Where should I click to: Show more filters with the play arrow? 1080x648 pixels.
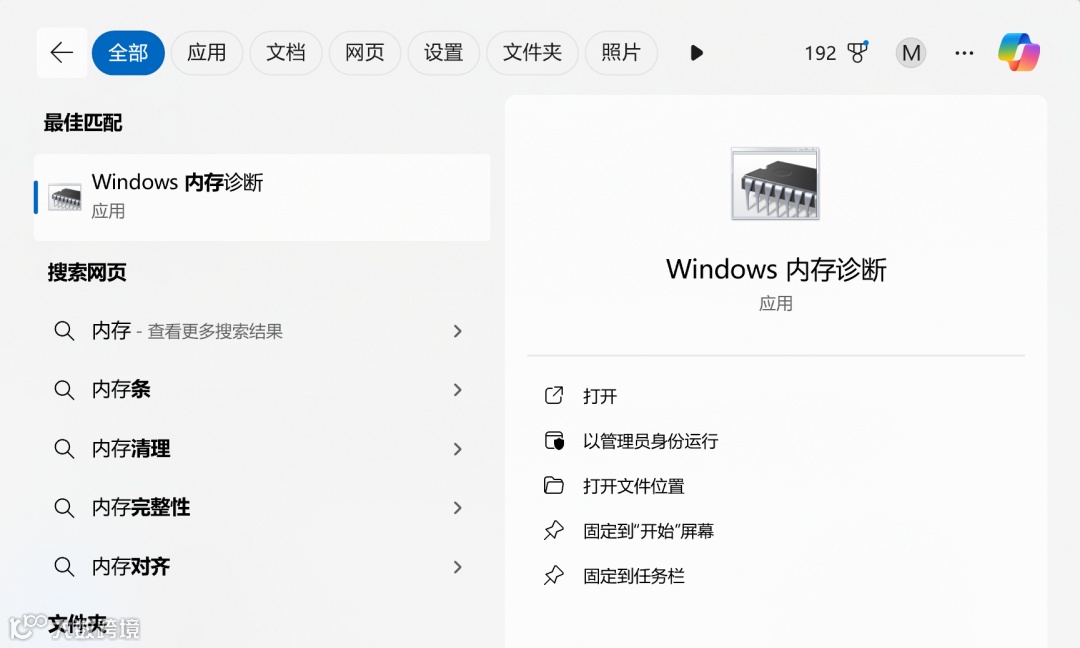(x=696, y=53)
